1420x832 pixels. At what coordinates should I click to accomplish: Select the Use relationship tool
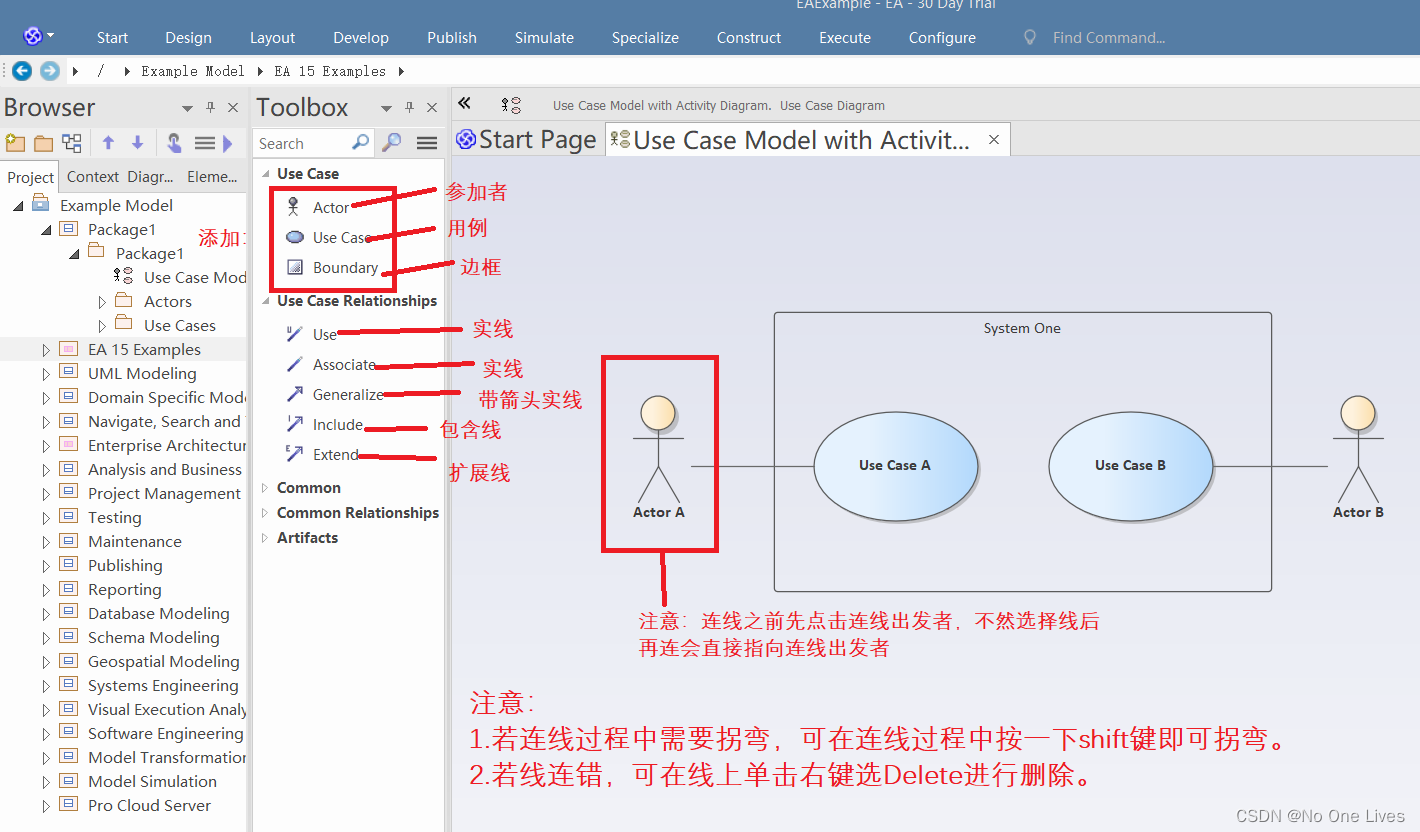point(311,334)
